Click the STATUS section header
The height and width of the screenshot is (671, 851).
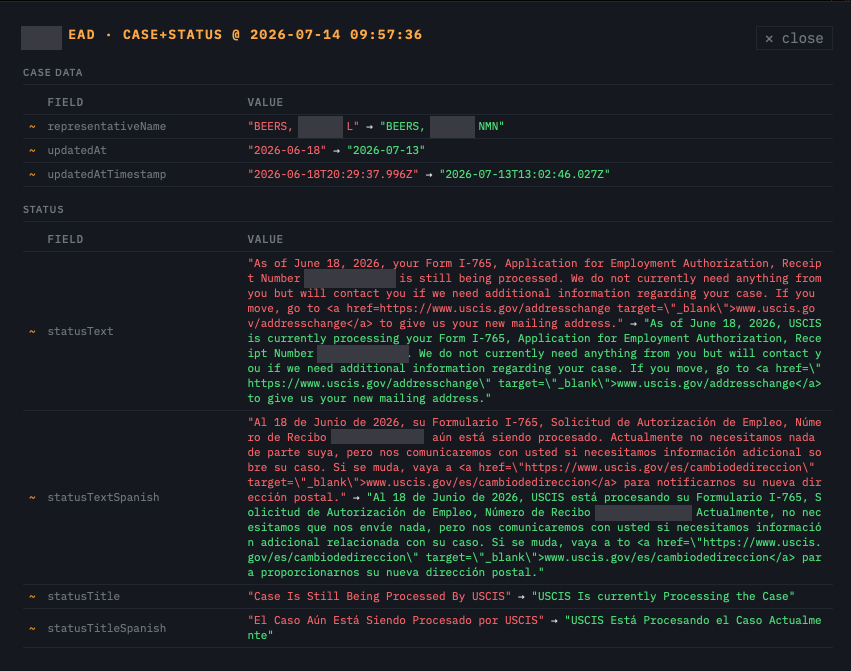click(43, 210)
